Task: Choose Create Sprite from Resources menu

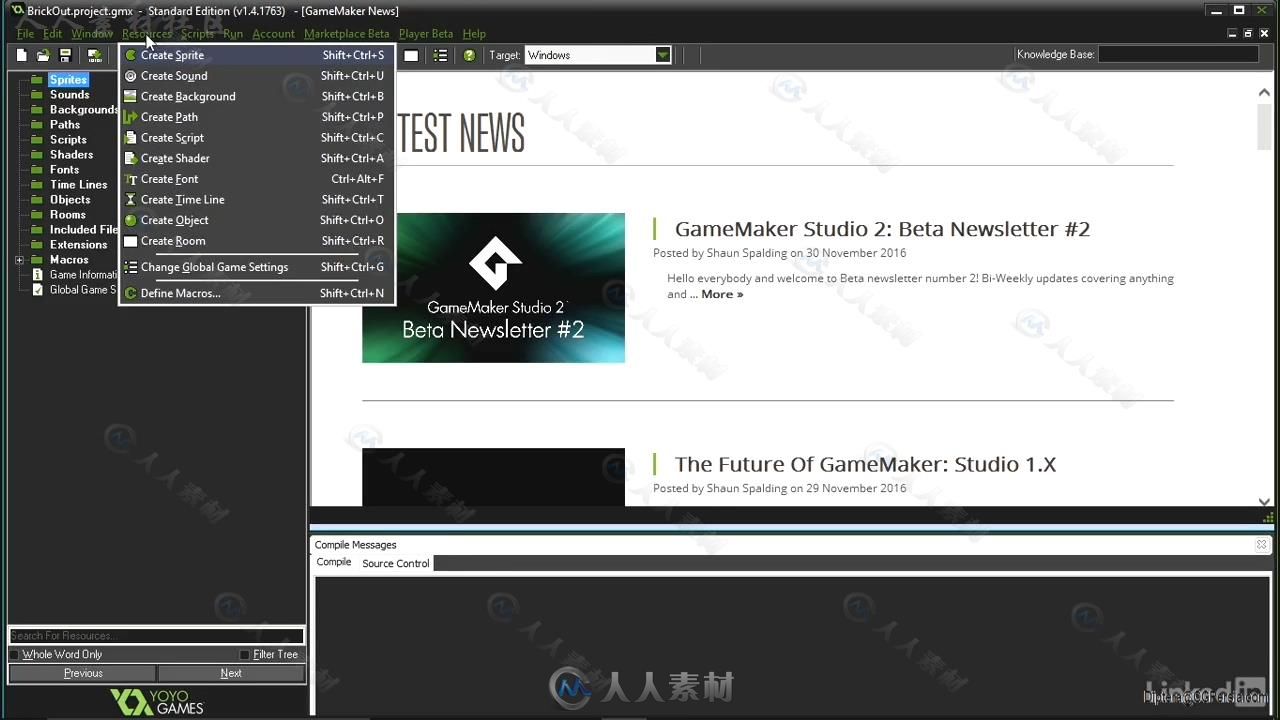Action: [257, 55]
